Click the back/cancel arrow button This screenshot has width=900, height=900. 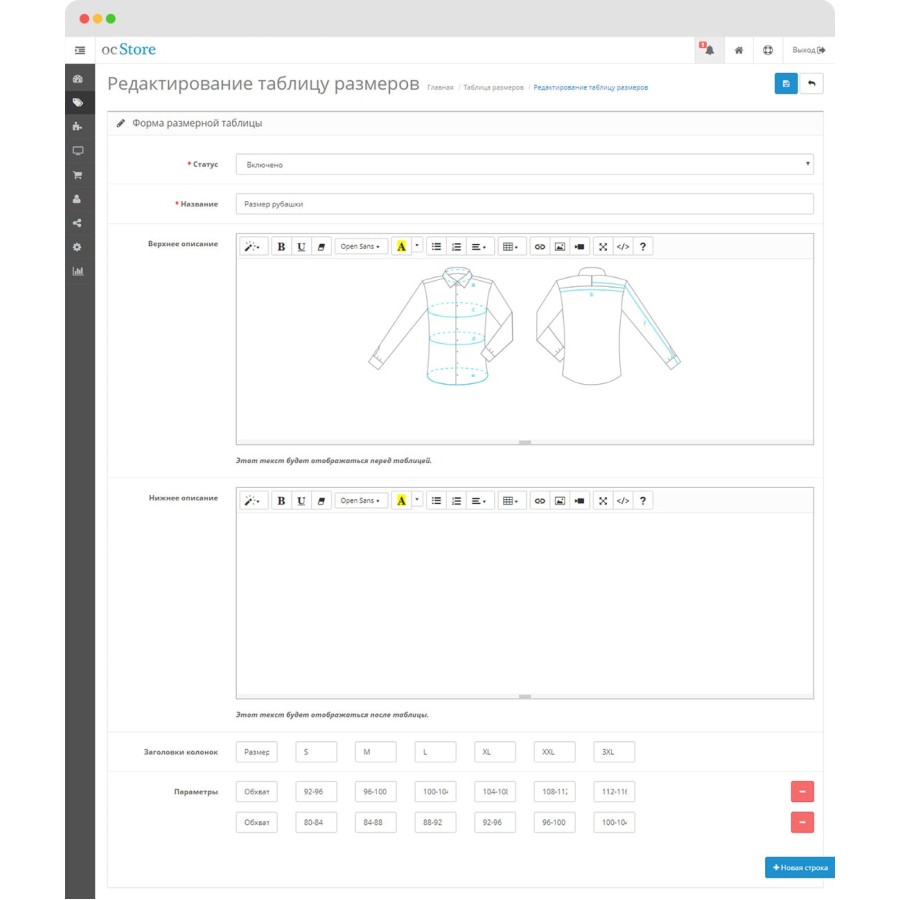click(x=812, y=84)
